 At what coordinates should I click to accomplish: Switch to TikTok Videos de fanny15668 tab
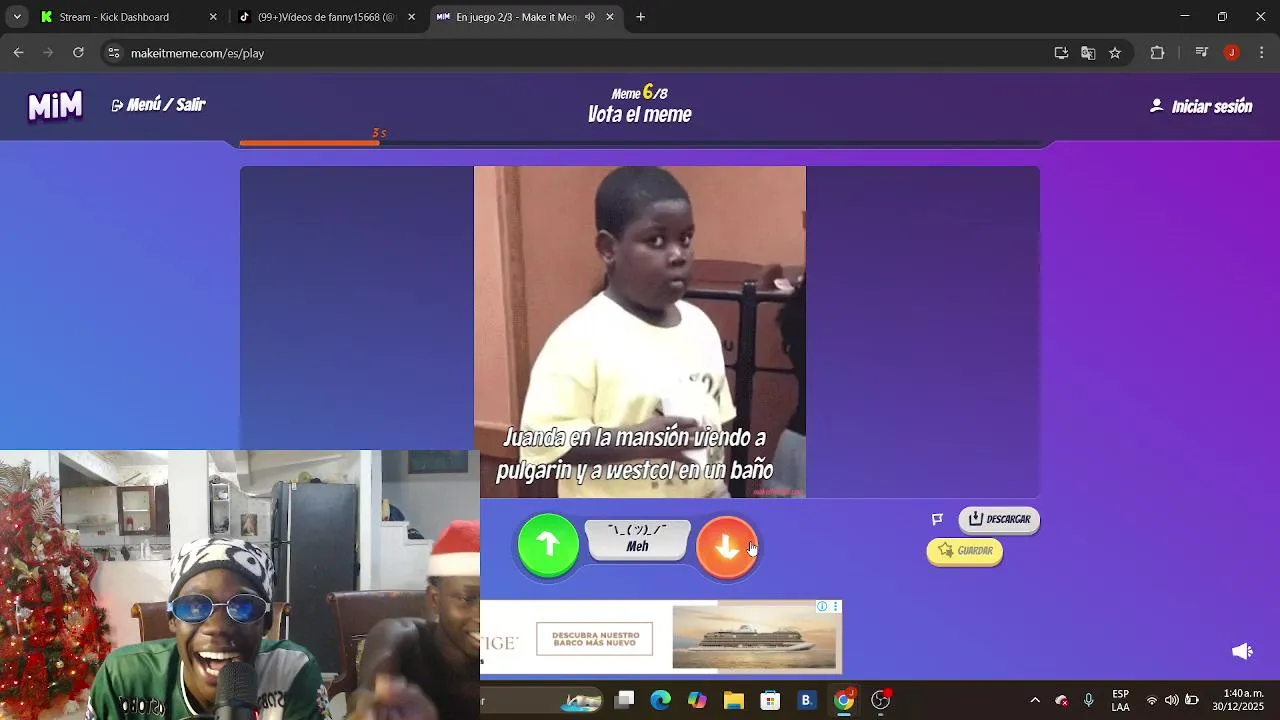point(326,17)
